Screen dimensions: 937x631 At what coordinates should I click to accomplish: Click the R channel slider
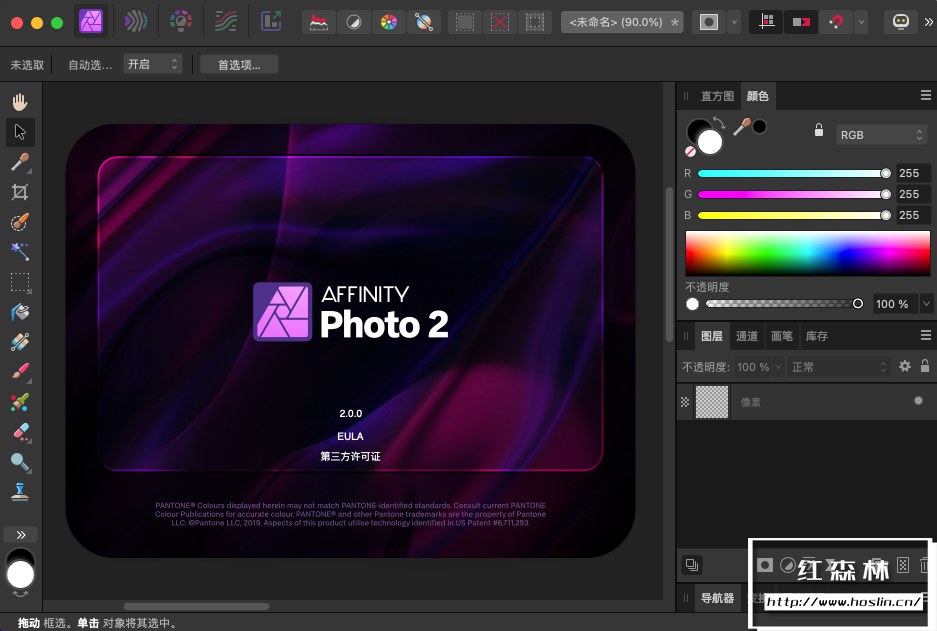795,173
